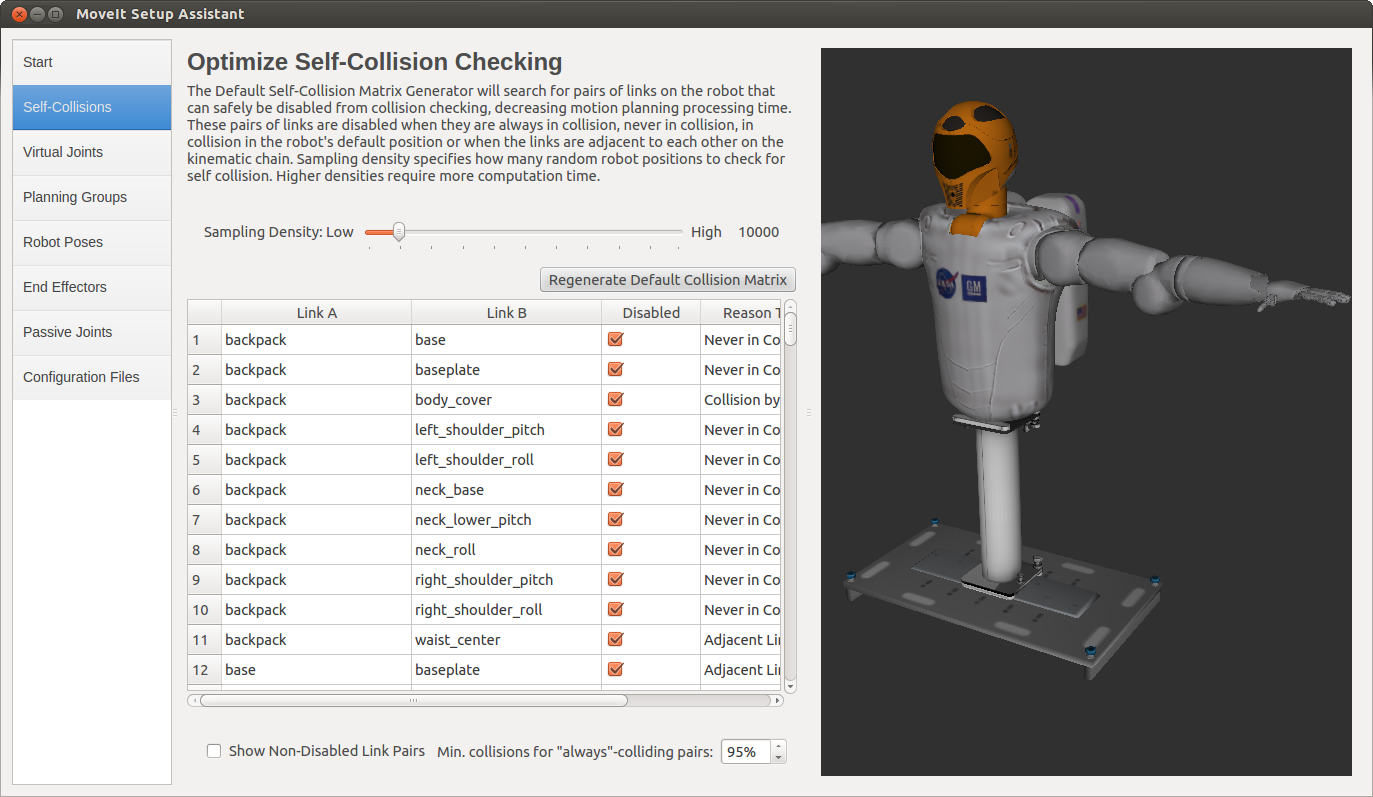Open End Effectors section
Screen dimensions: 1373x797
tap(65, 287)
